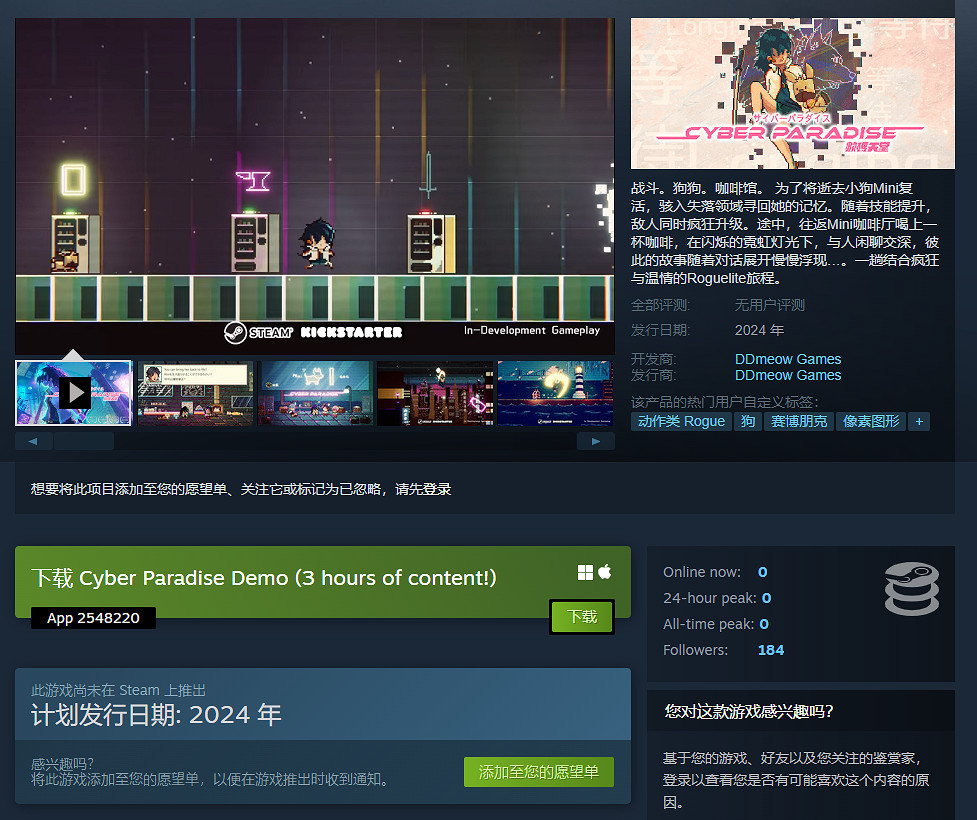Click the right carousel navigation arrow

[596, 440]
